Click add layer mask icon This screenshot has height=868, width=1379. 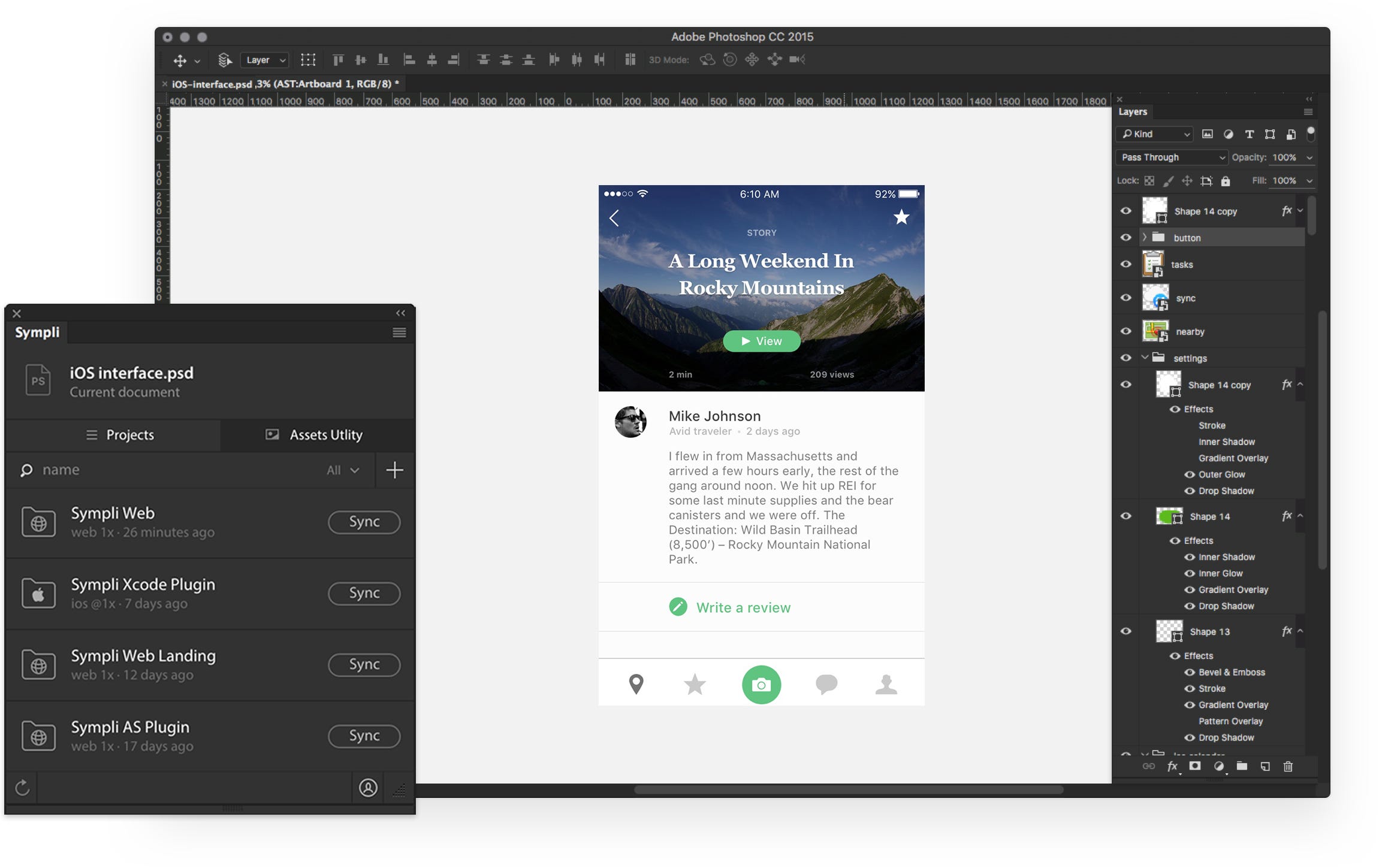pyautogui.click(x=1195, y=766)
